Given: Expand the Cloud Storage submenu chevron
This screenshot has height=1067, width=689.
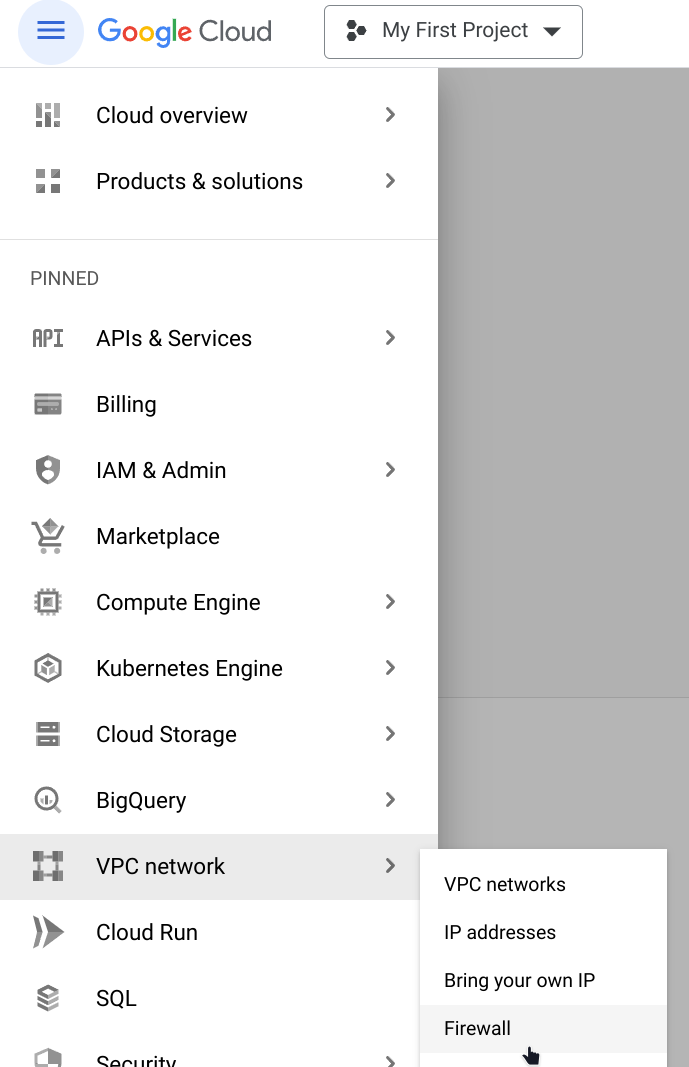Looking at the screenshot, I should pyautogui.click(x=390, y=734).
